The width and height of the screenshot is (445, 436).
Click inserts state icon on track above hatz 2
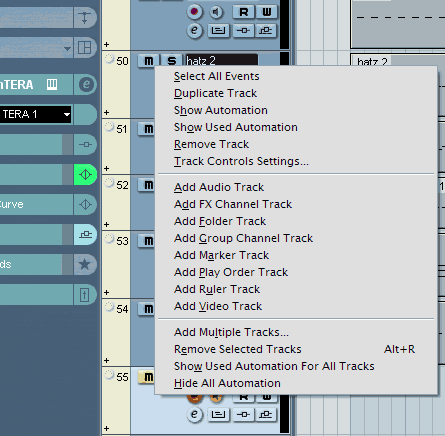click(243, 31)
